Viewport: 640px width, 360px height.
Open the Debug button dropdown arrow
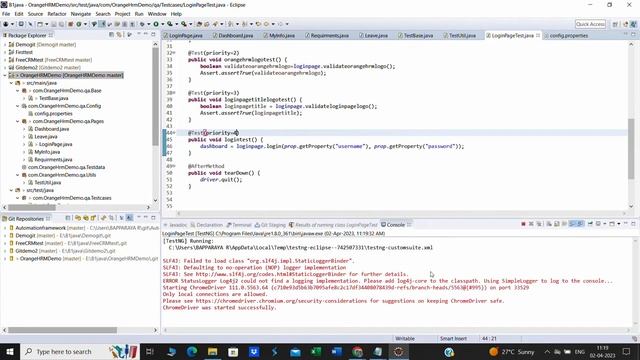click(149, 24)
